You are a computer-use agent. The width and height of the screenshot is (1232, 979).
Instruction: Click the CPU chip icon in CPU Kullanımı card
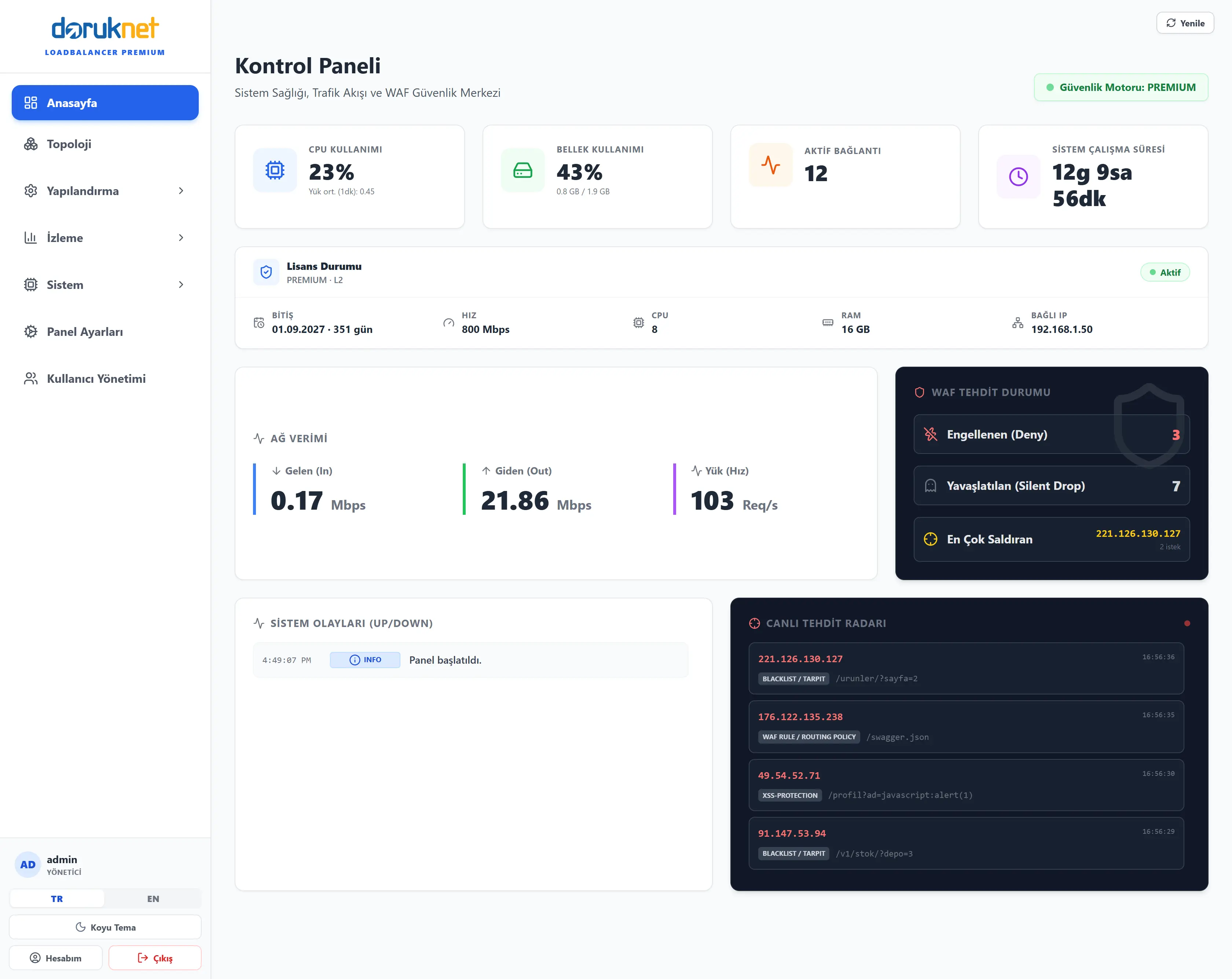[275, 170]
